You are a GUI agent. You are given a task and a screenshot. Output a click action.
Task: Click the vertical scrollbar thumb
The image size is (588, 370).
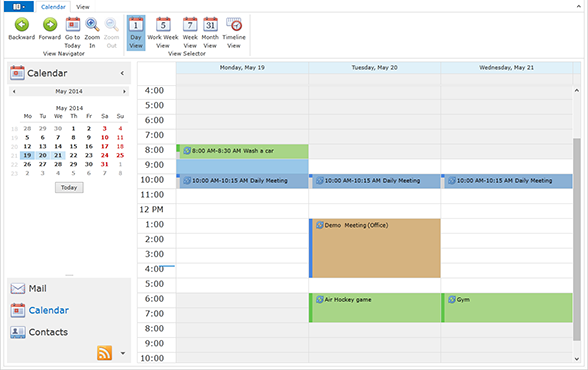[577, 240]
